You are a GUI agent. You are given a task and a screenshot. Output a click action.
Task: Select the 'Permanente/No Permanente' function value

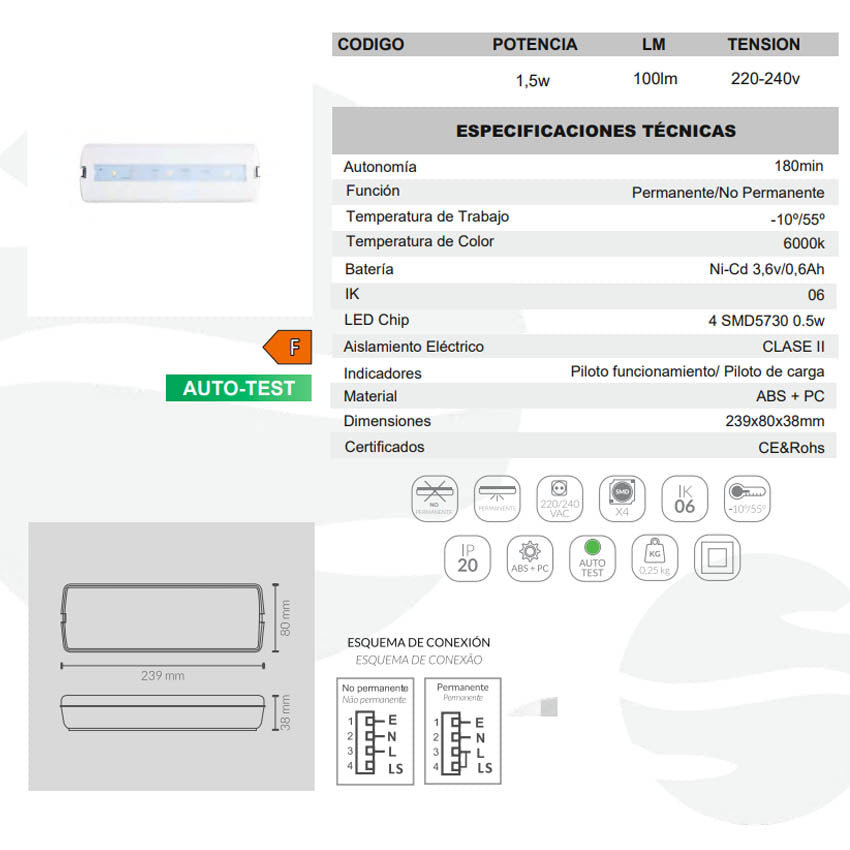pyautogui.click(x=728, y=192)
